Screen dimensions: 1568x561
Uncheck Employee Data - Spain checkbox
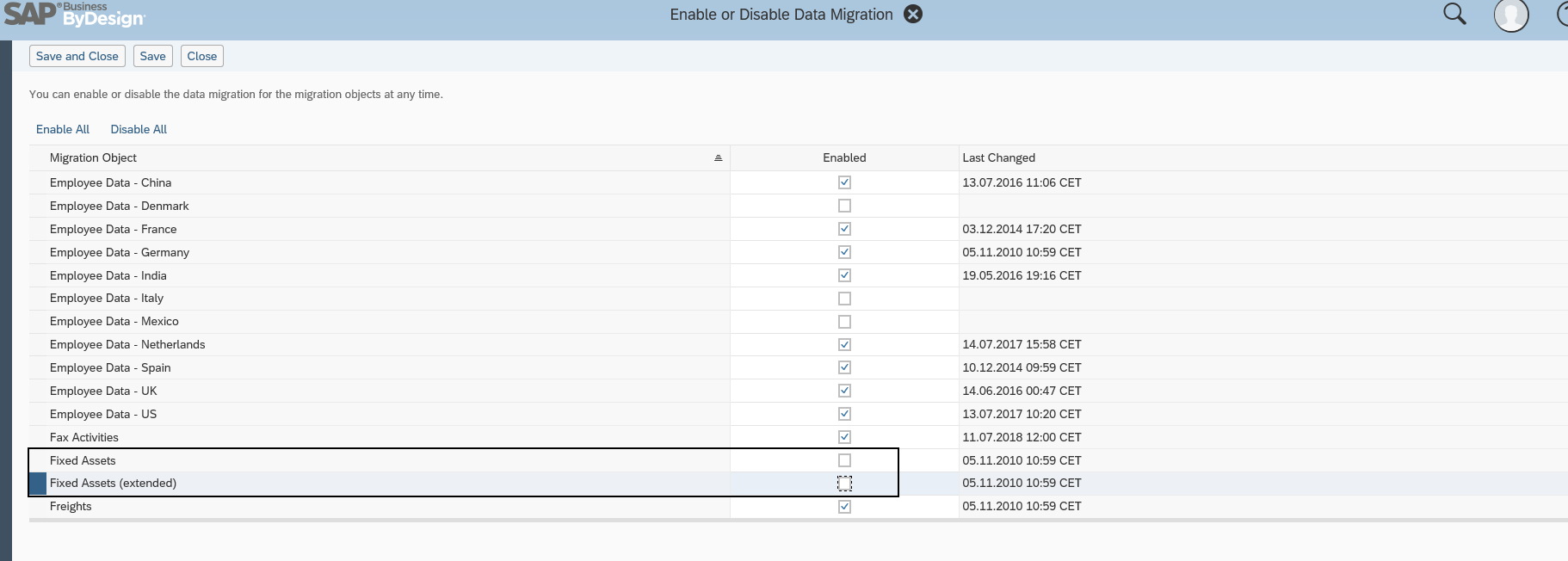click(844, 367)
